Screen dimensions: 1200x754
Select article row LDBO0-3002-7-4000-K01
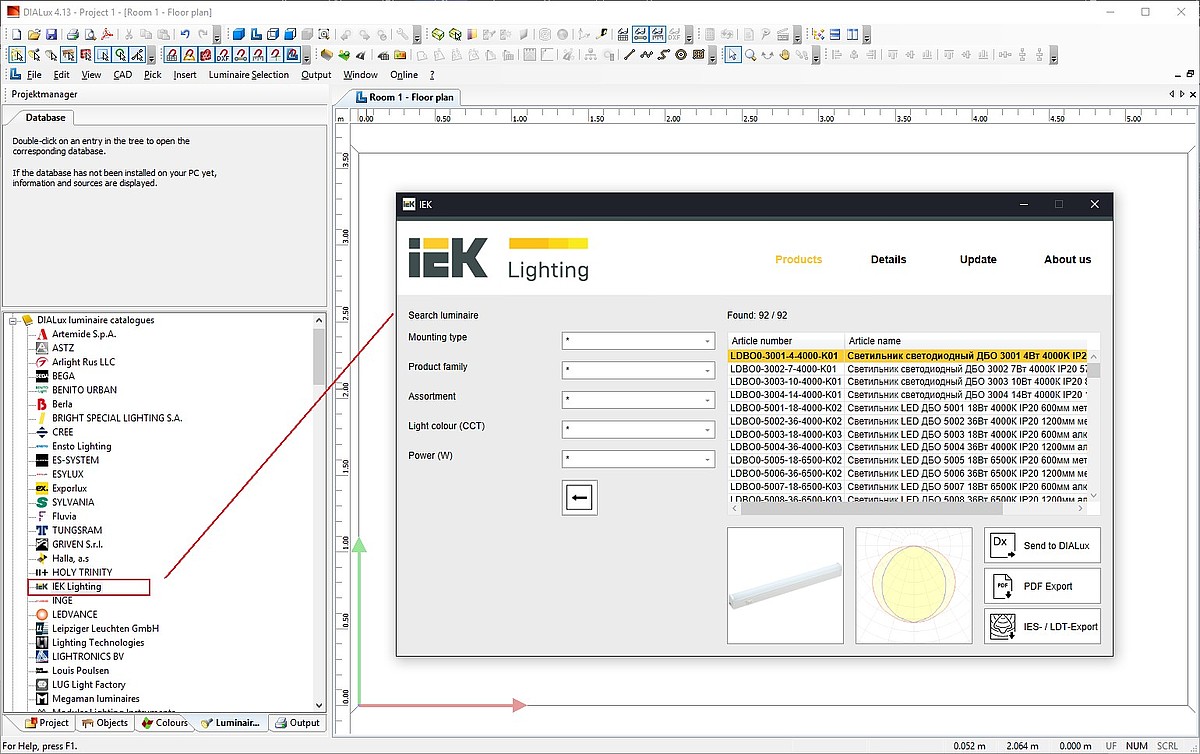click(x=907, y=369)
